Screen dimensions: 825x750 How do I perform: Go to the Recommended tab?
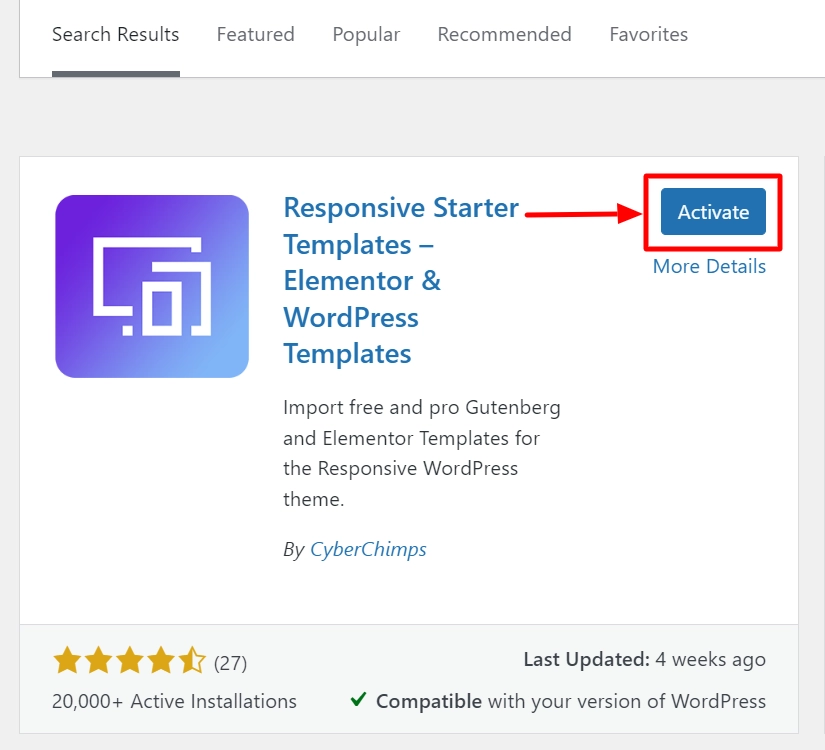pyautogui.click(x=504, y=34)
